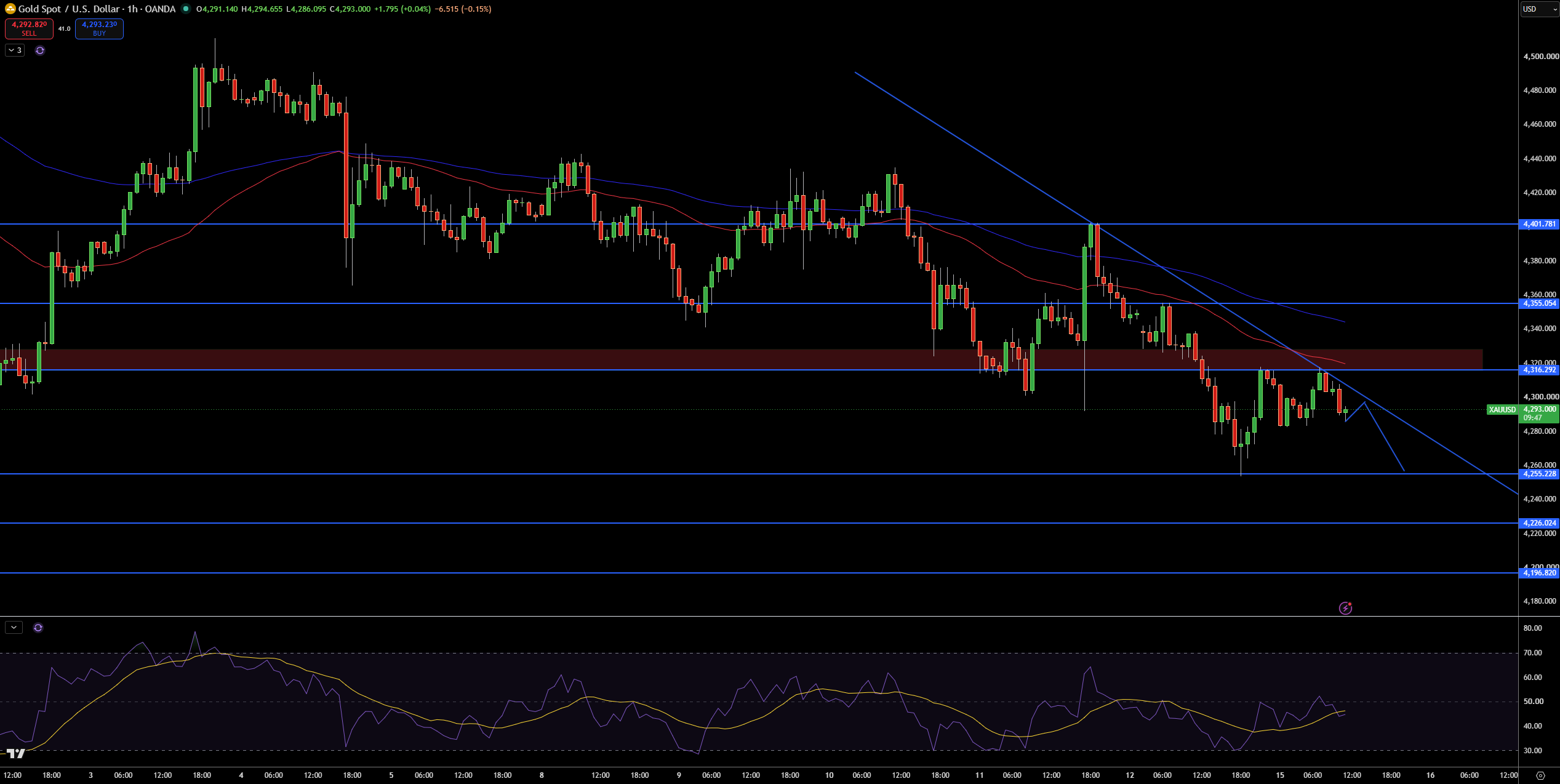Select the 4,226.024 price line label
Screen dimensions: 1560x784
pos(1539,523)
